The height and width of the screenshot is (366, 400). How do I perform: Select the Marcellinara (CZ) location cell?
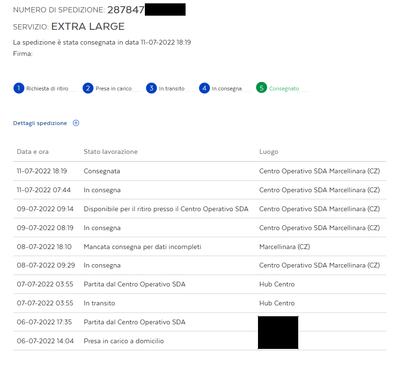pyautogui.click(x=285, y=247)
